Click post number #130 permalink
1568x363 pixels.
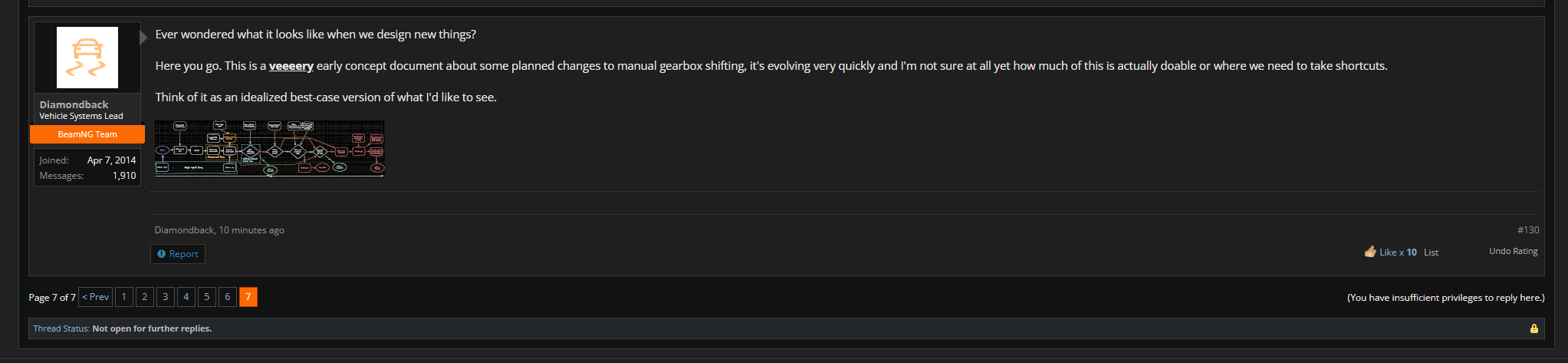(1527, 229)
